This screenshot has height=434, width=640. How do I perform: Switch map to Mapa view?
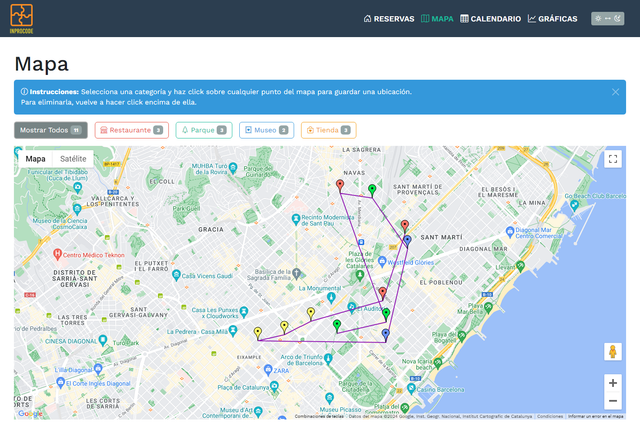tap(36, 159)
